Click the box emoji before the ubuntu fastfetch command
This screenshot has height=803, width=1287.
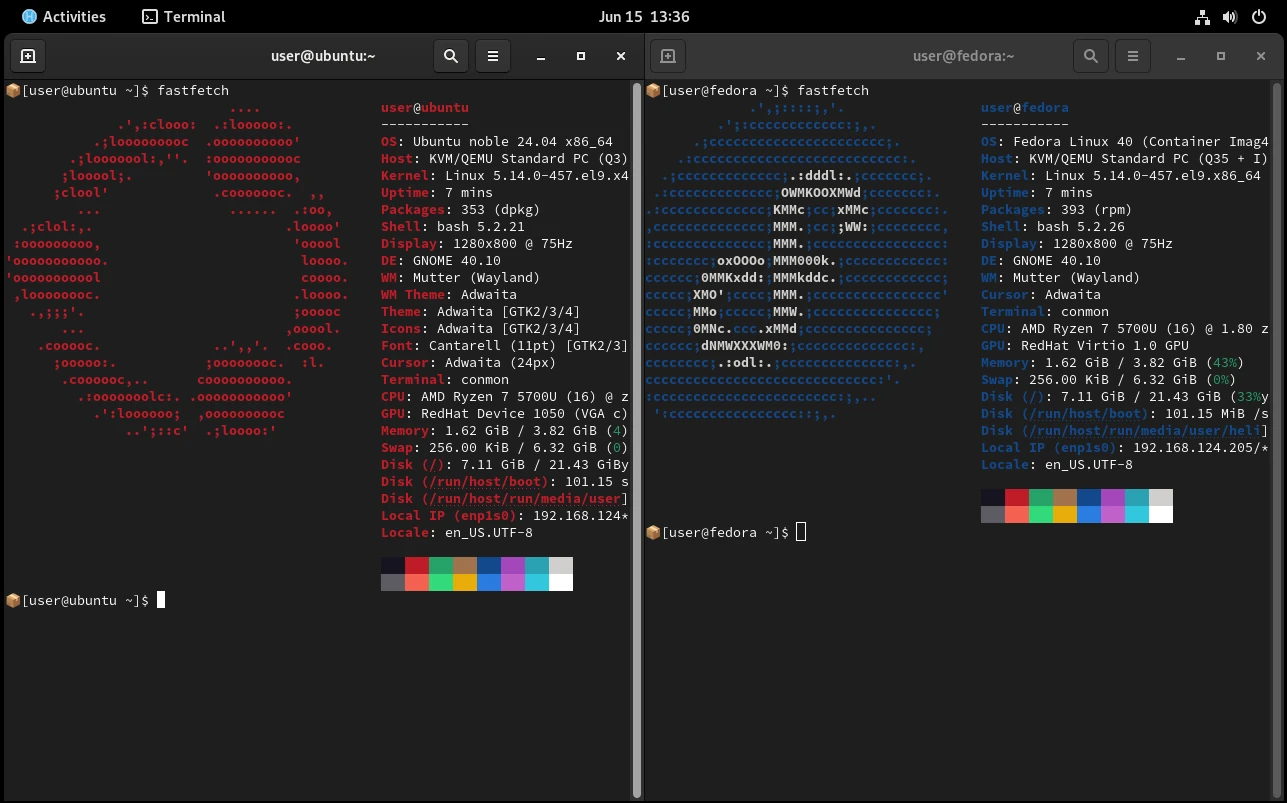click(13, 90)
